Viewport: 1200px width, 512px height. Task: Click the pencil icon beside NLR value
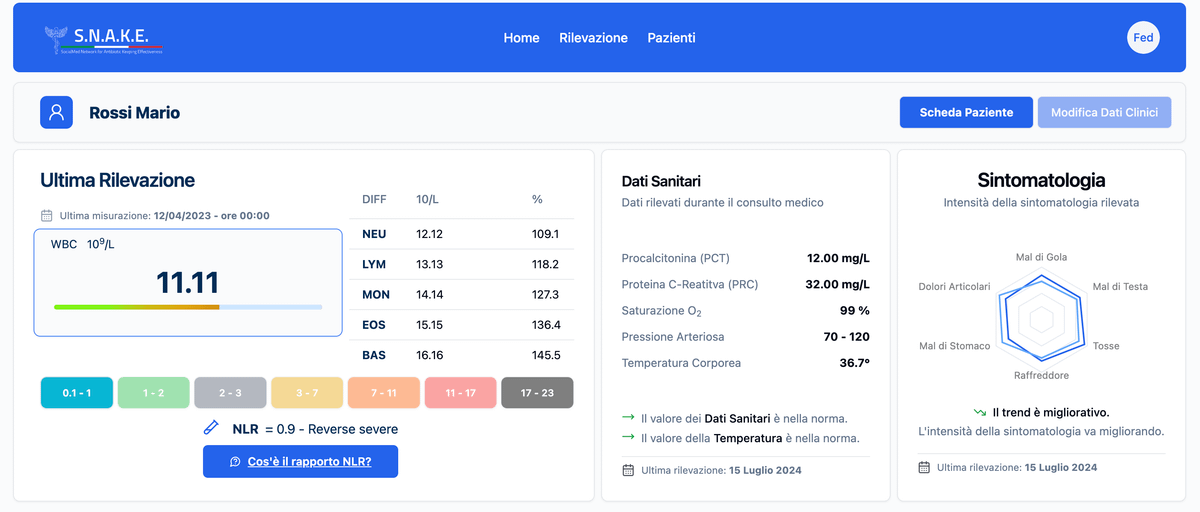point(211,428)
